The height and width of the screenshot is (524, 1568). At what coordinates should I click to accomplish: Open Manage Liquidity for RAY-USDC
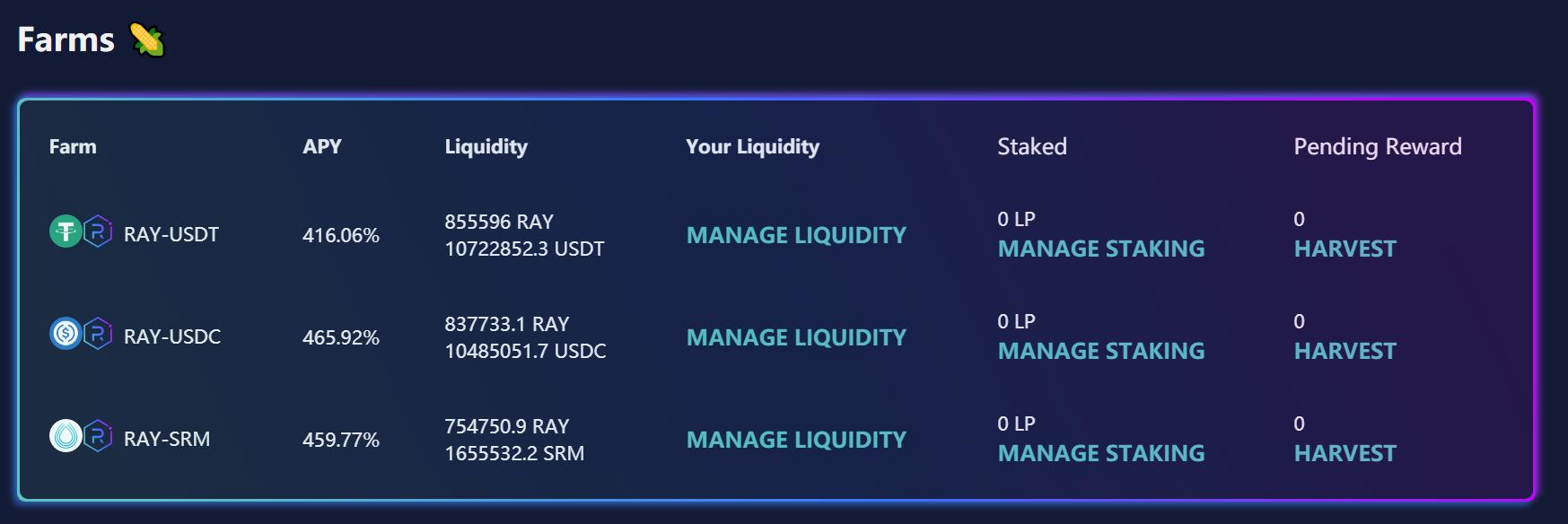[x=796, y=337]
